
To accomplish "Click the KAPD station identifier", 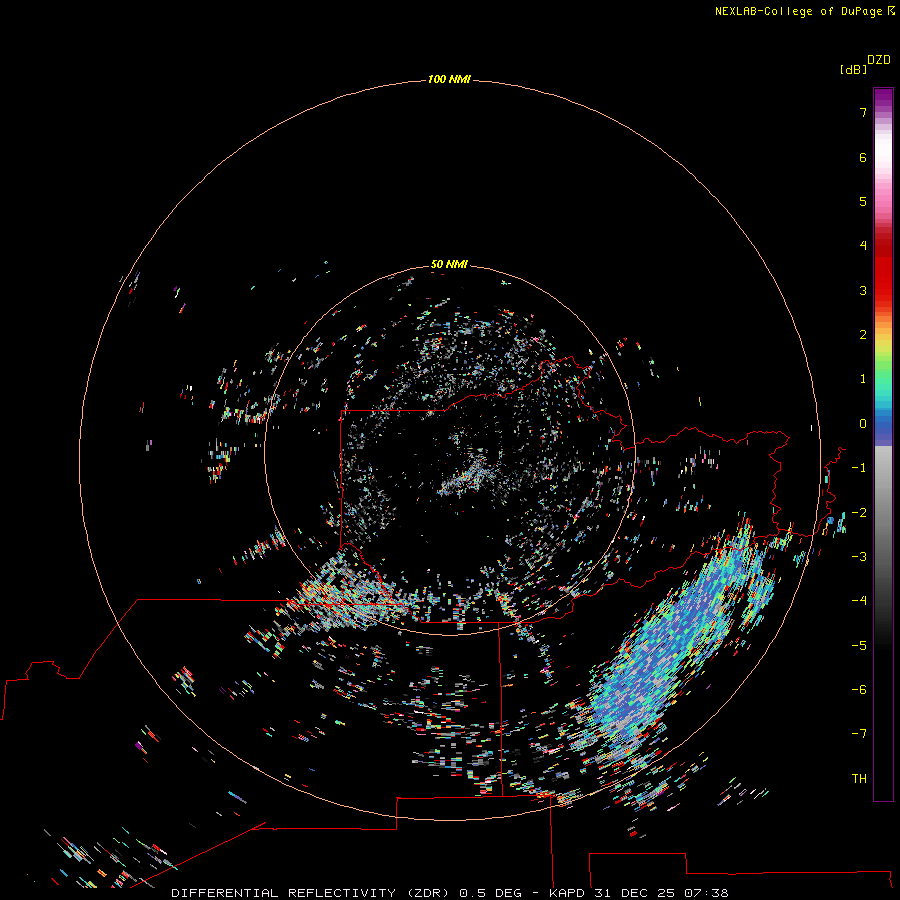I will pos(567,893).
